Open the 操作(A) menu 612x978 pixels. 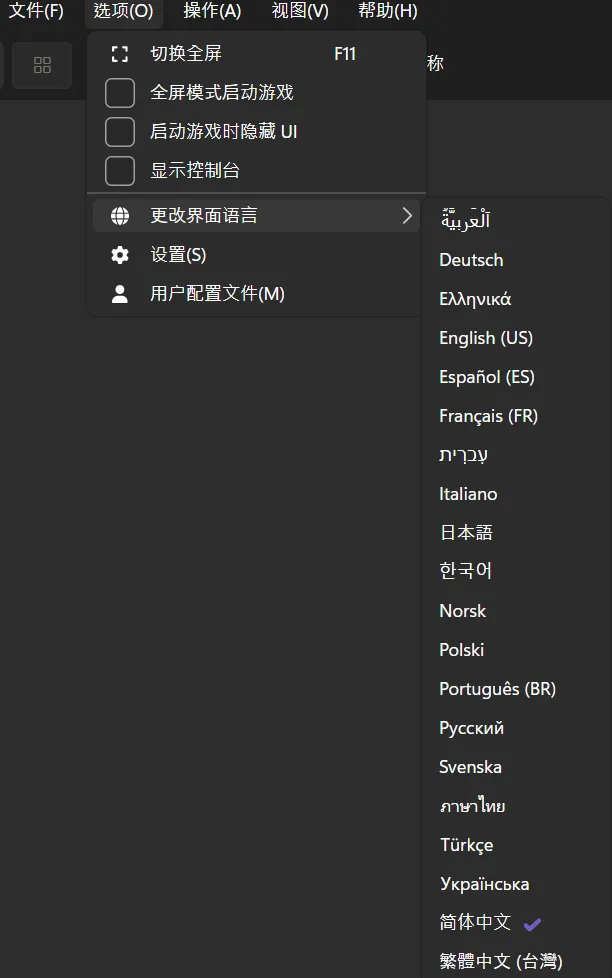212,11
